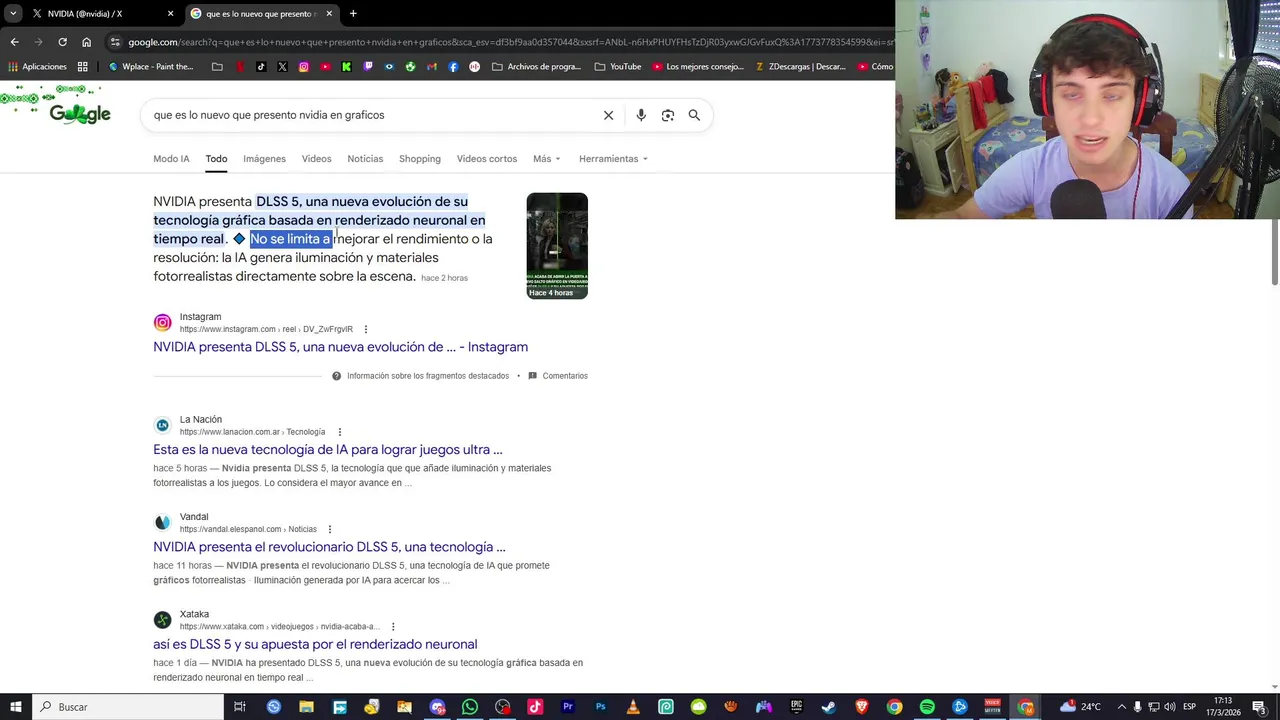Start voice search with the microphone icon
This screenshot has width=1280, height=720.
coord(641,115)
